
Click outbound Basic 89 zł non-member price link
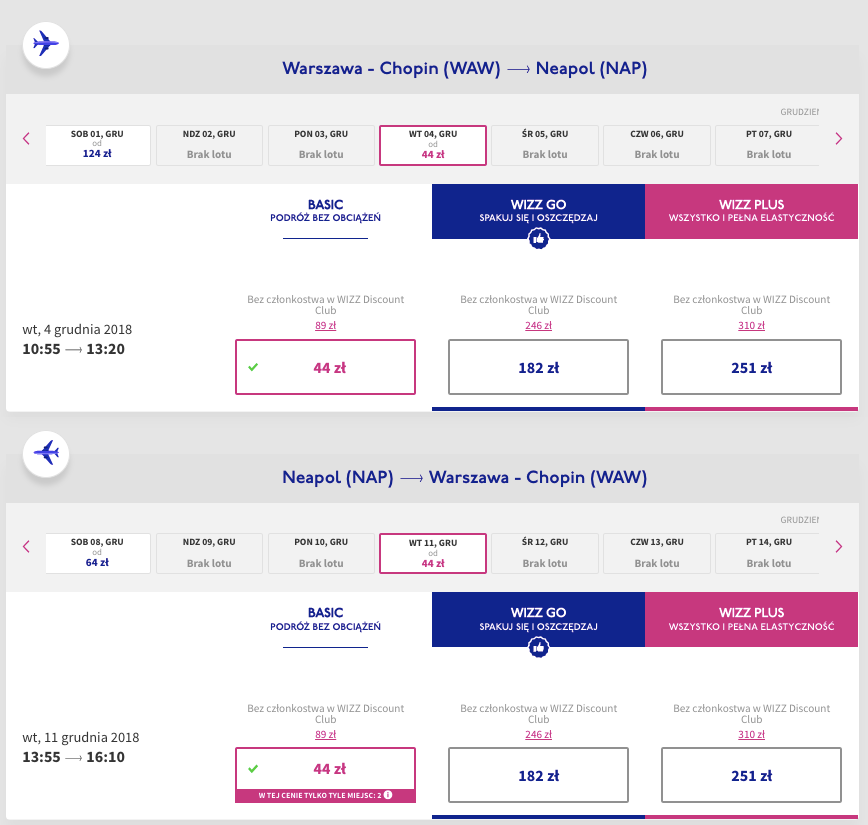[x=325, y=324]
